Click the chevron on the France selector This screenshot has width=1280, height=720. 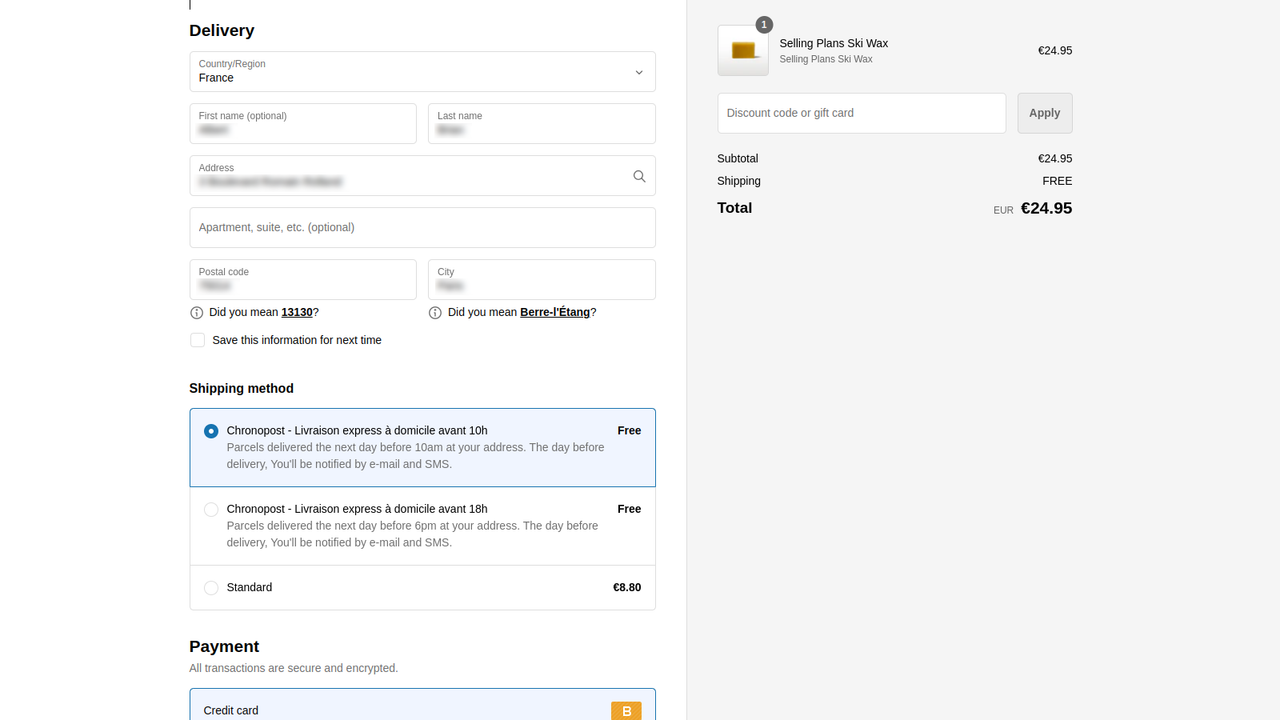(638, 72)
